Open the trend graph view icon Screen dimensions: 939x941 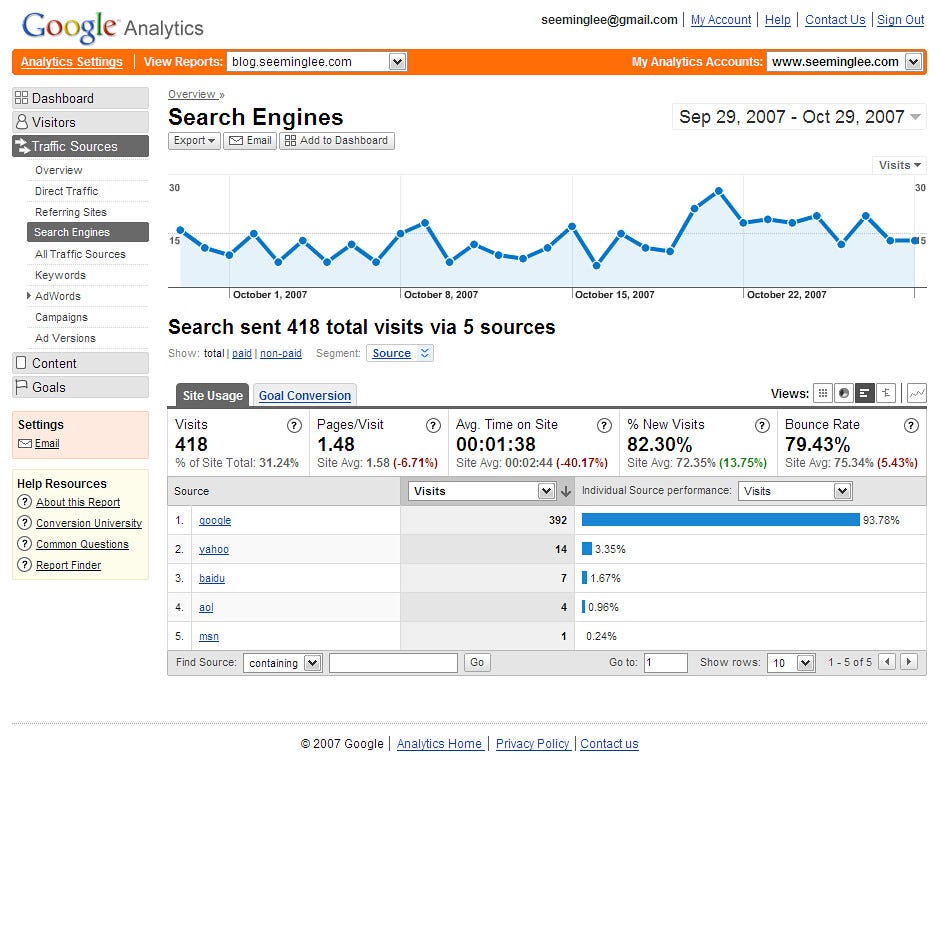pos(917,392)
